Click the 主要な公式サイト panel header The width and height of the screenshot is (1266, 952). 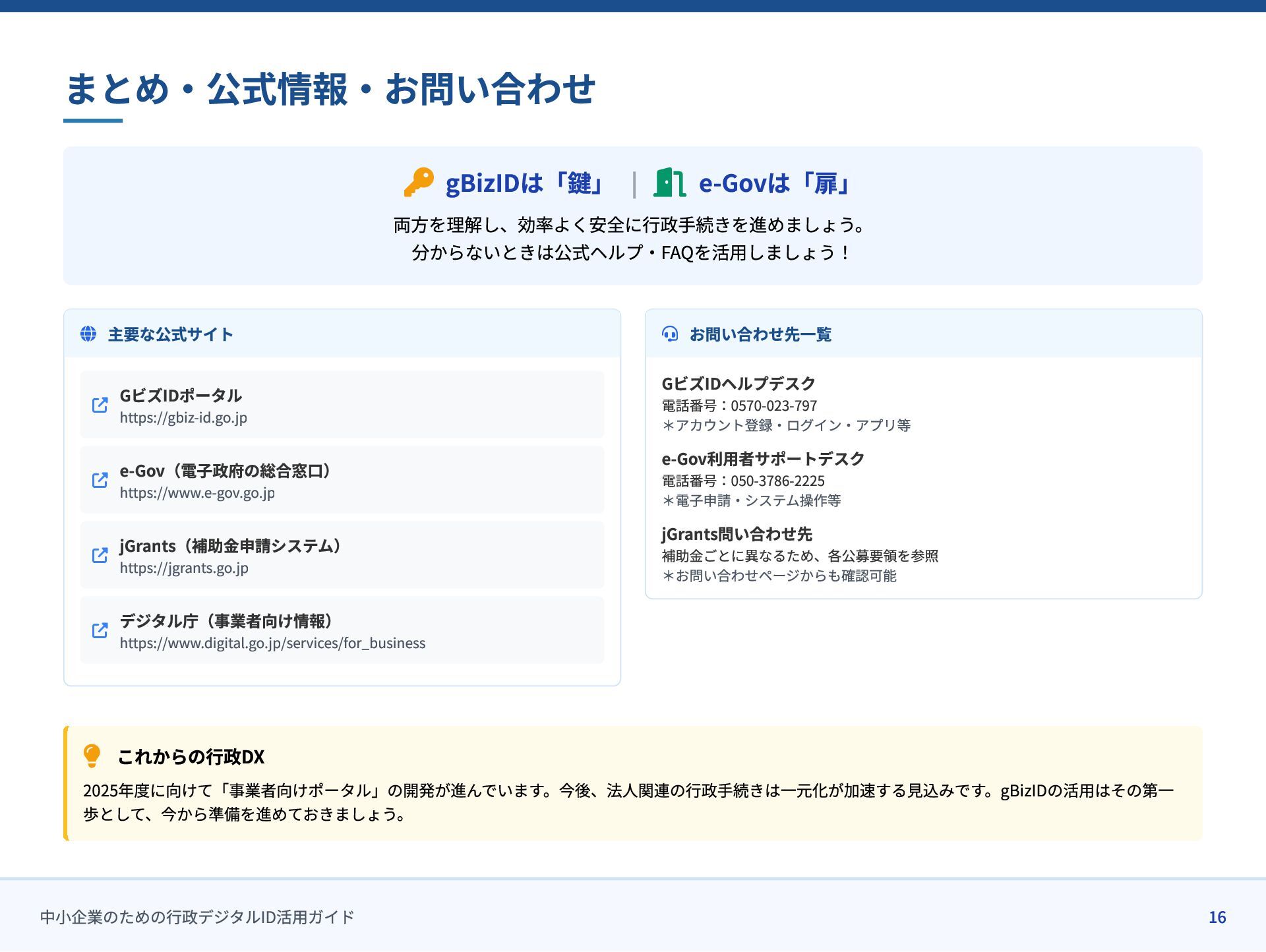pyautogui.click(x=342, y=334)
